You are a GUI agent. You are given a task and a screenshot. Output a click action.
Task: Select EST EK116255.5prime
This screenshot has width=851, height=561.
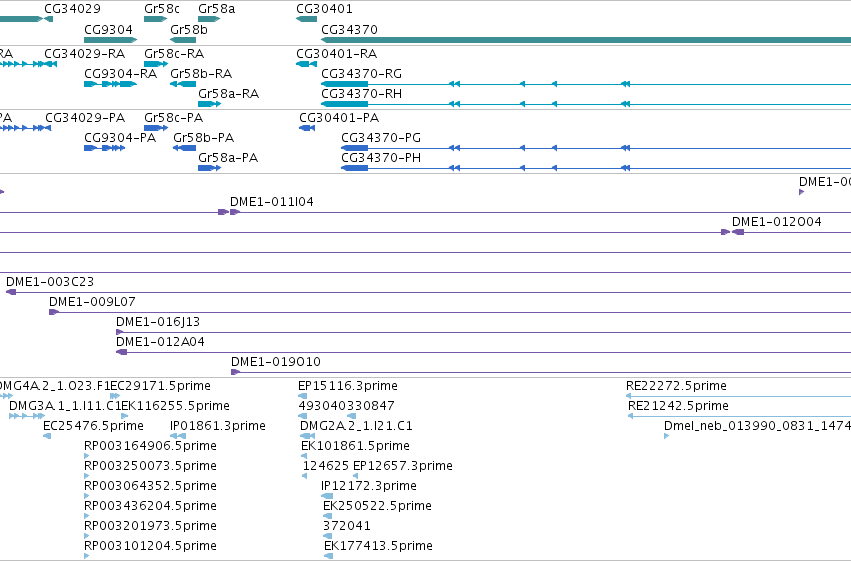tap(175, 406)
